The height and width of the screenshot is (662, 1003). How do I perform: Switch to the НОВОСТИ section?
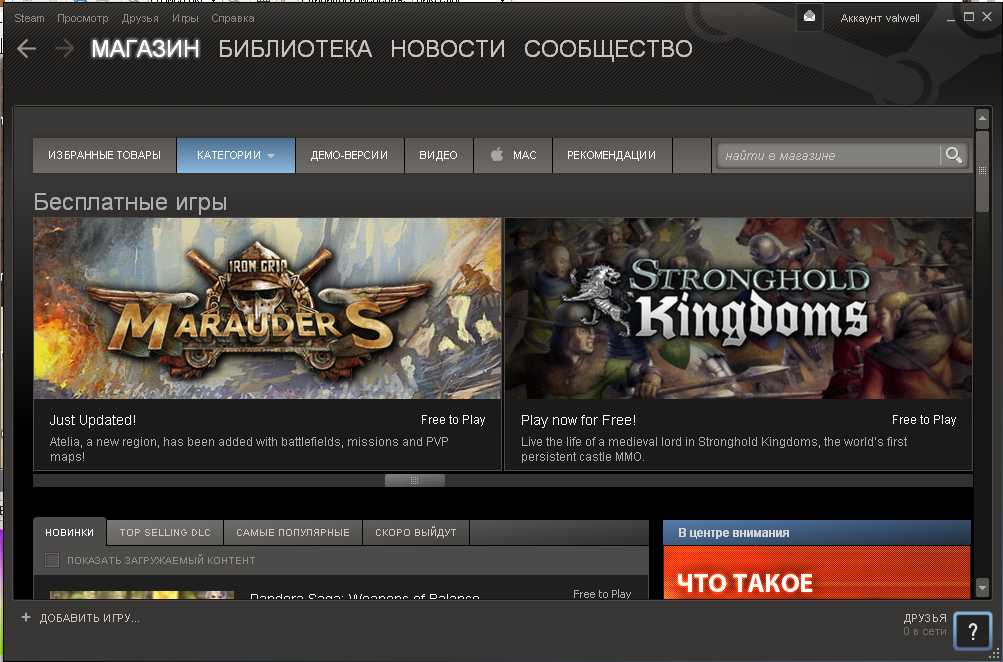point(448,49)
